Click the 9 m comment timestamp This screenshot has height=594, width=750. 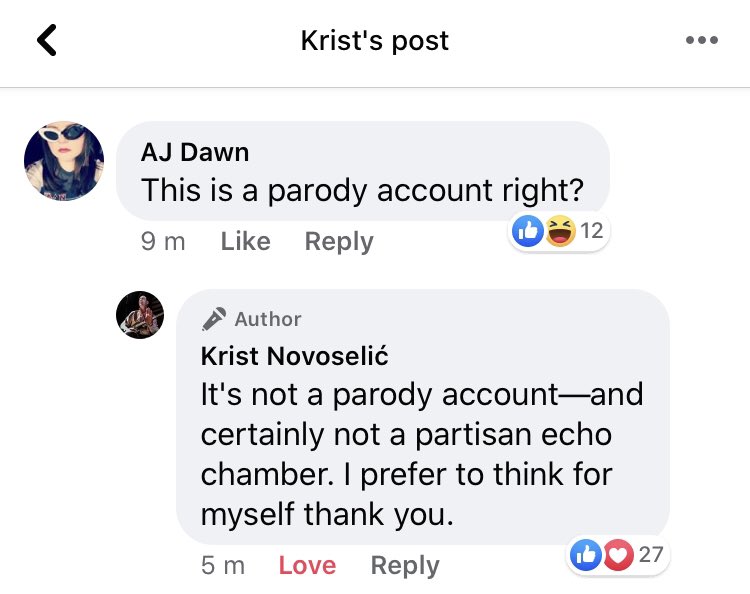click(163, 242)
